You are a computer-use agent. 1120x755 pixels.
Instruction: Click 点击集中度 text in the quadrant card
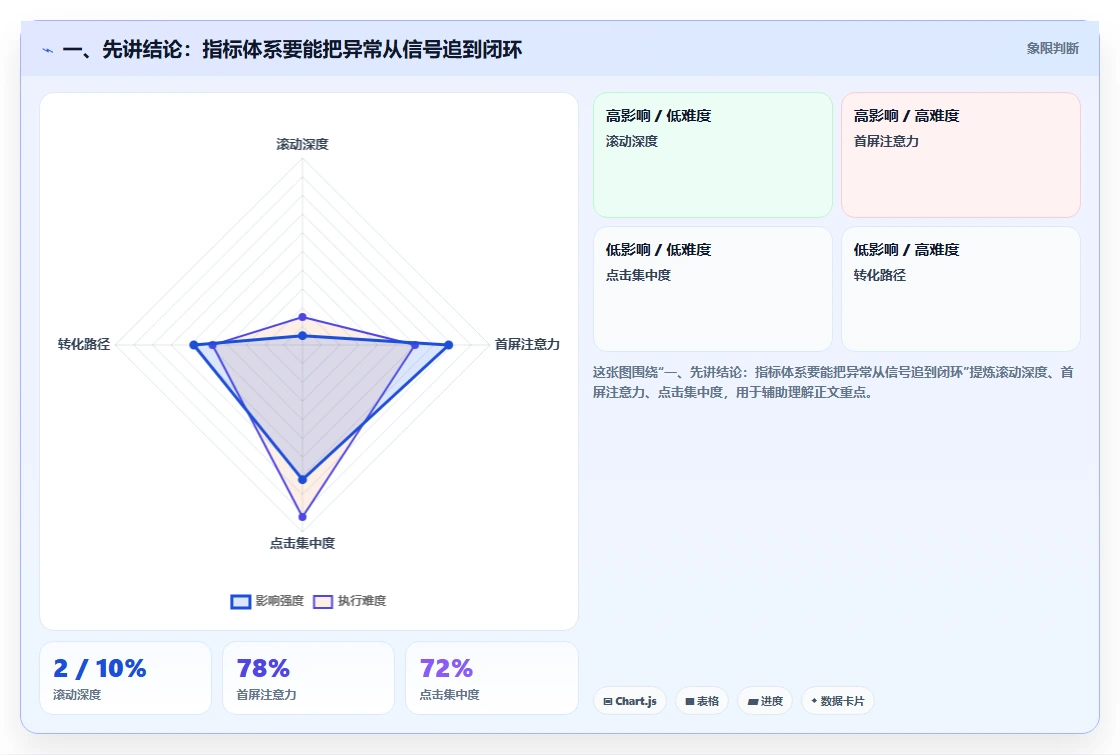point(639,275)
